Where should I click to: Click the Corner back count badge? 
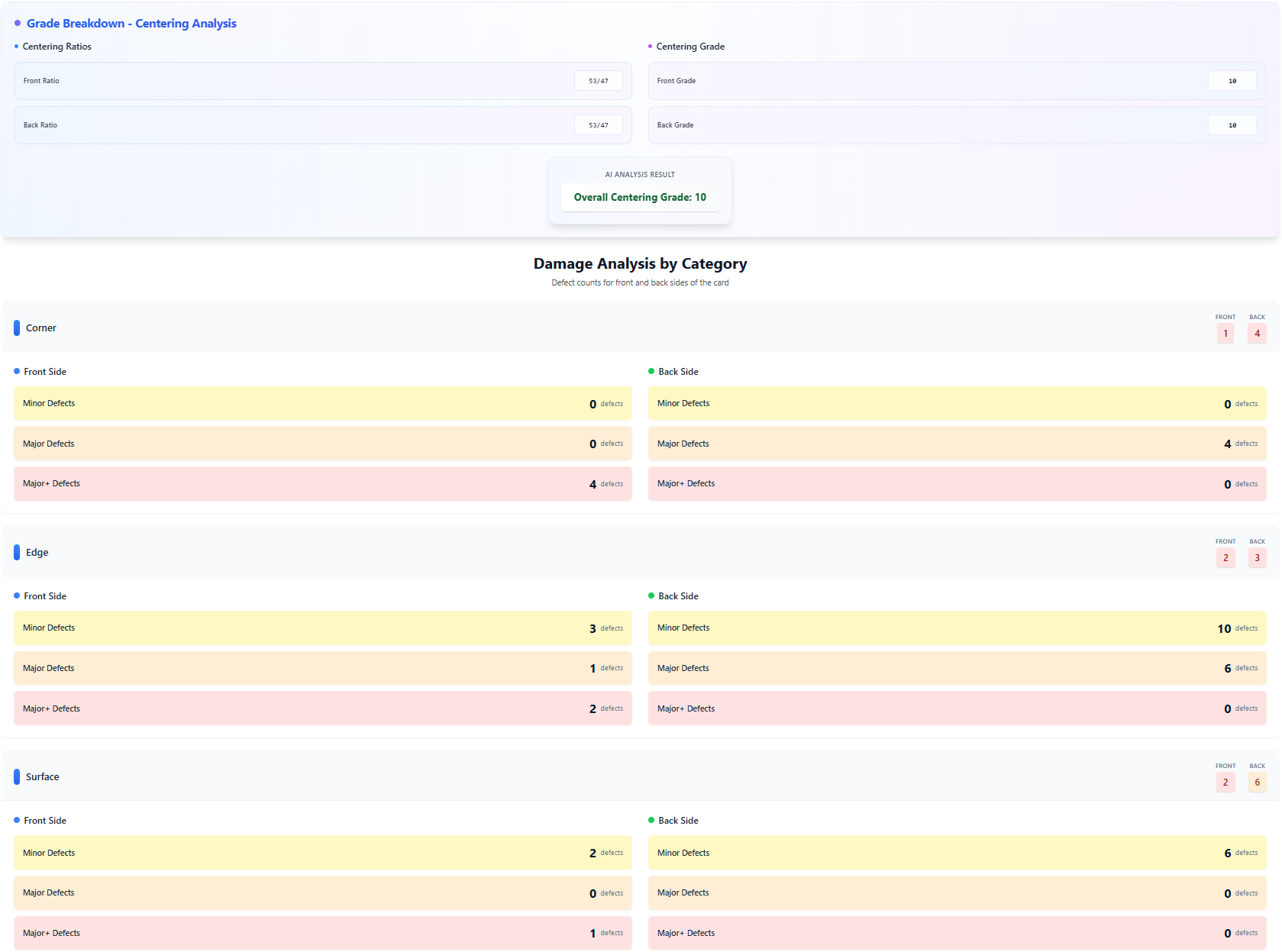(1257, 334)
